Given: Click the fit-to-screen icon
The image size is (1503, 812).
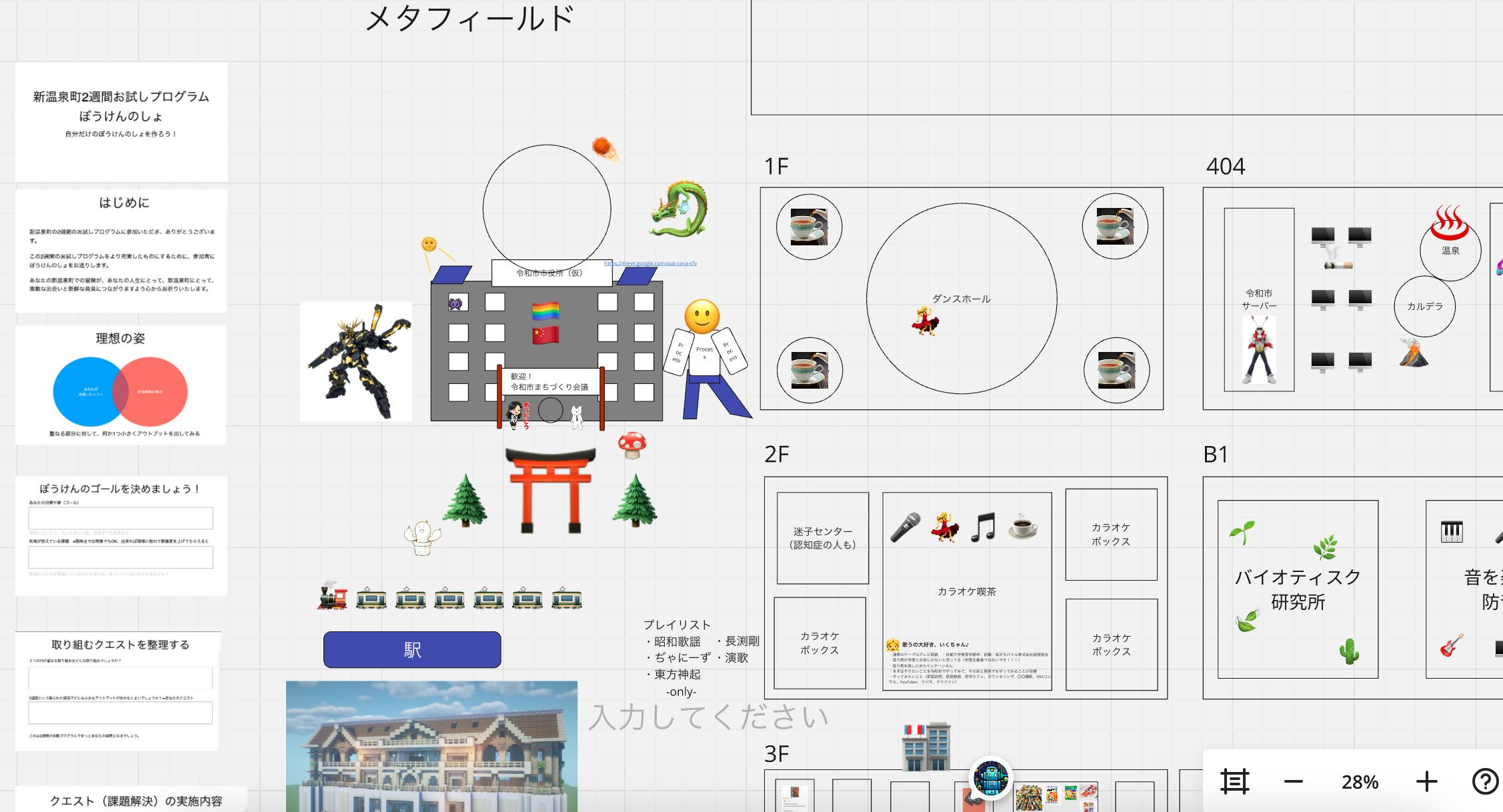Looking at the screenshot, I should pos(1234,781).
